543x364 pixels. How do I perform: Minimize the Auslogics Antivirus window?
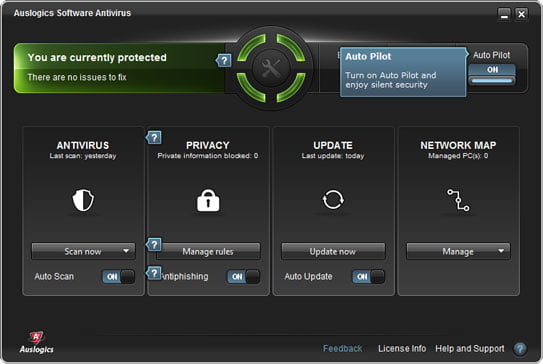504,15
